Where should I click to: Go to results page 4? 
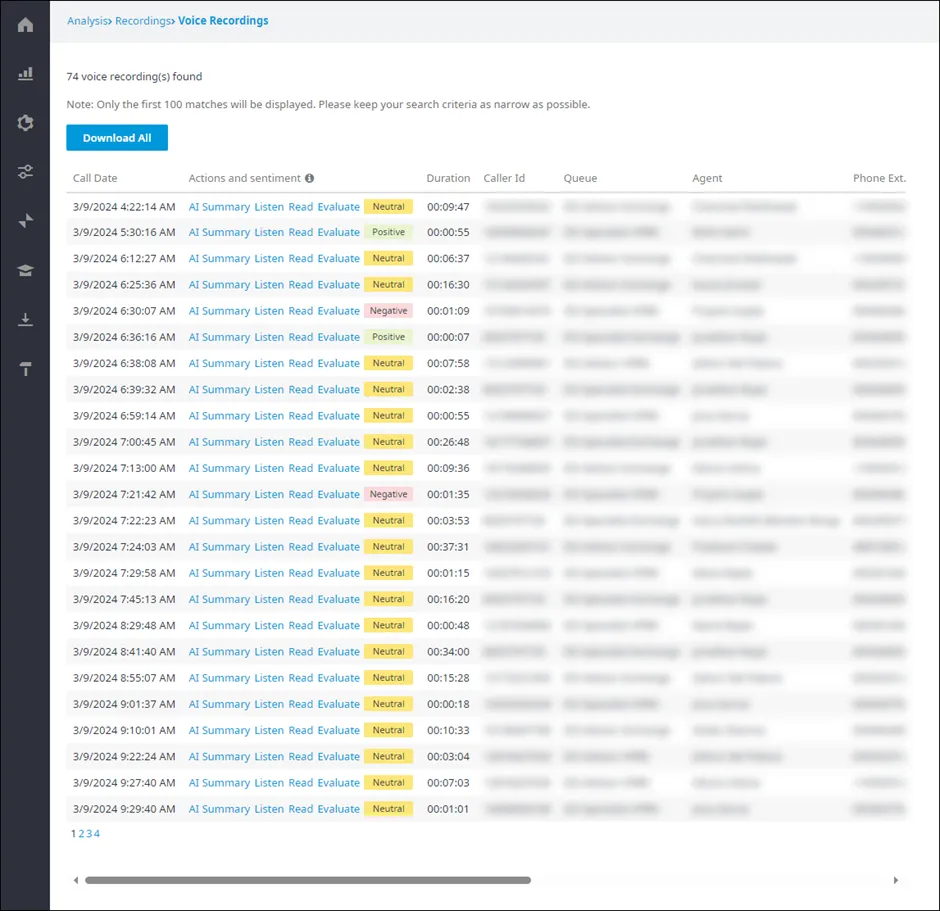97,834
